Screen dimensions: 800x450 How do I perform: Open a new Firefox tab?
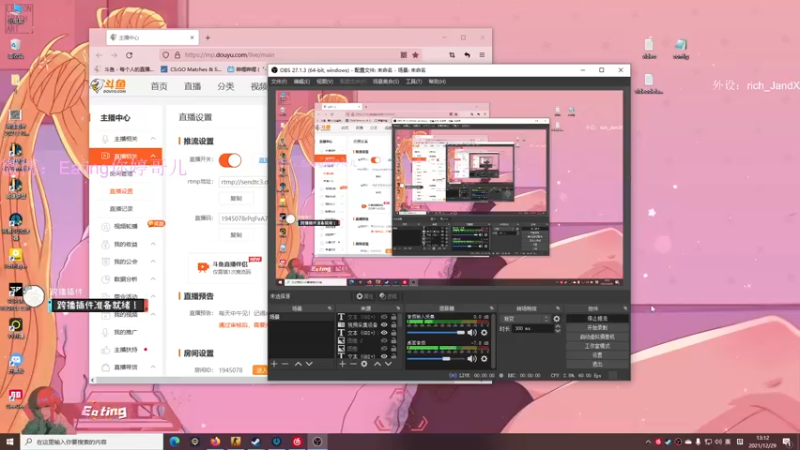click(208, 38)
